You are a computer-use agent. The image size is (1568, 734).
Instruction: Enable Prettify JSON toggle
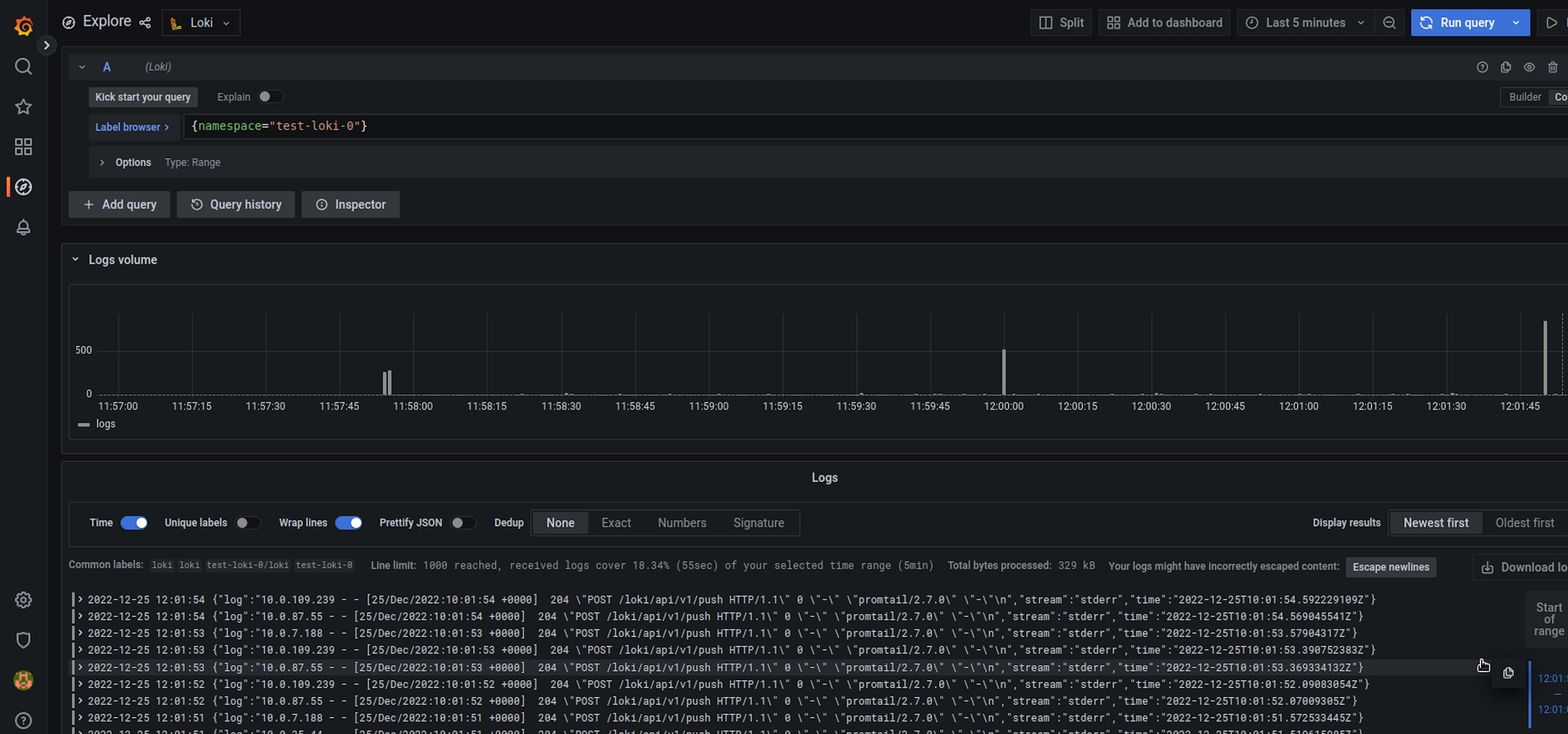[463, 523]
